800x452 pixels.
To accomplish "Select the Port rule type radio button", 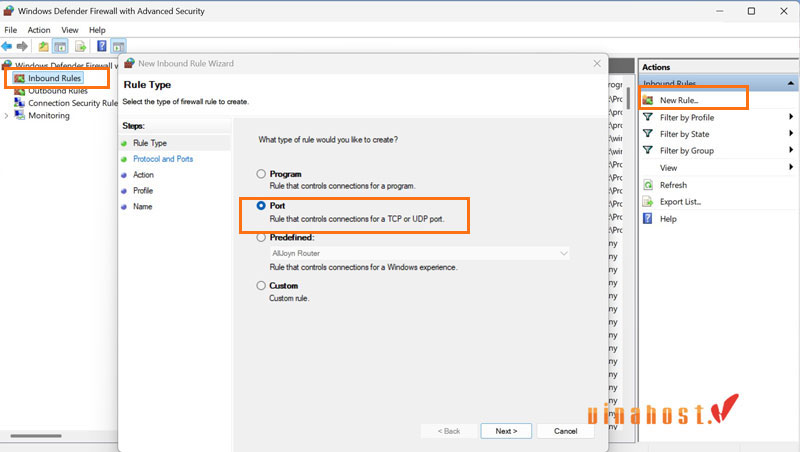I will (261, 206).
